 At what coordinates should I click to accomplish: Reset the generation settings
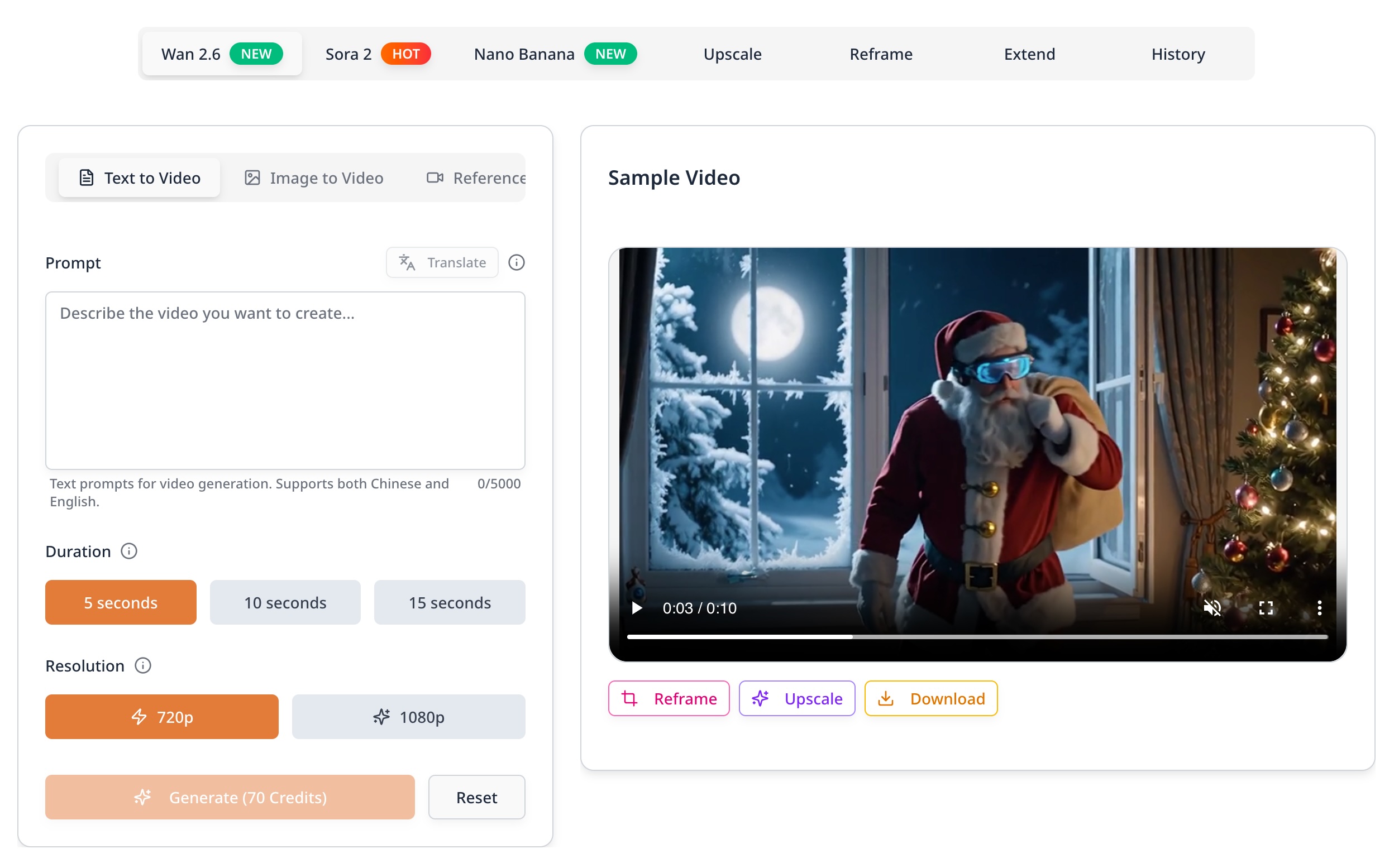click(x=476, y=797)
